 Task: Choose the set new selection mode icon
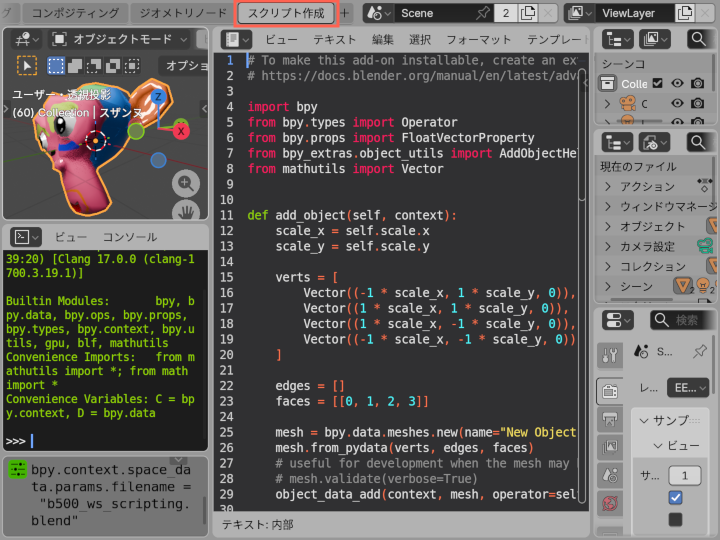click(56, 66)
